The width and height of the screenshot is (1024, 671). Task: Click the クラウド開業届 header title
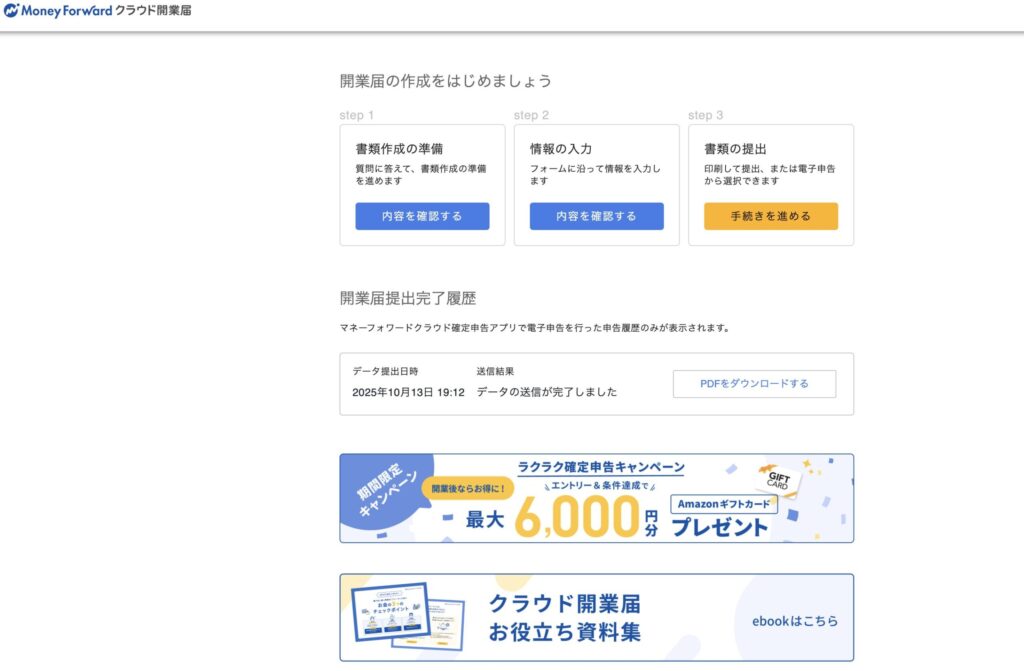(153, 11)
